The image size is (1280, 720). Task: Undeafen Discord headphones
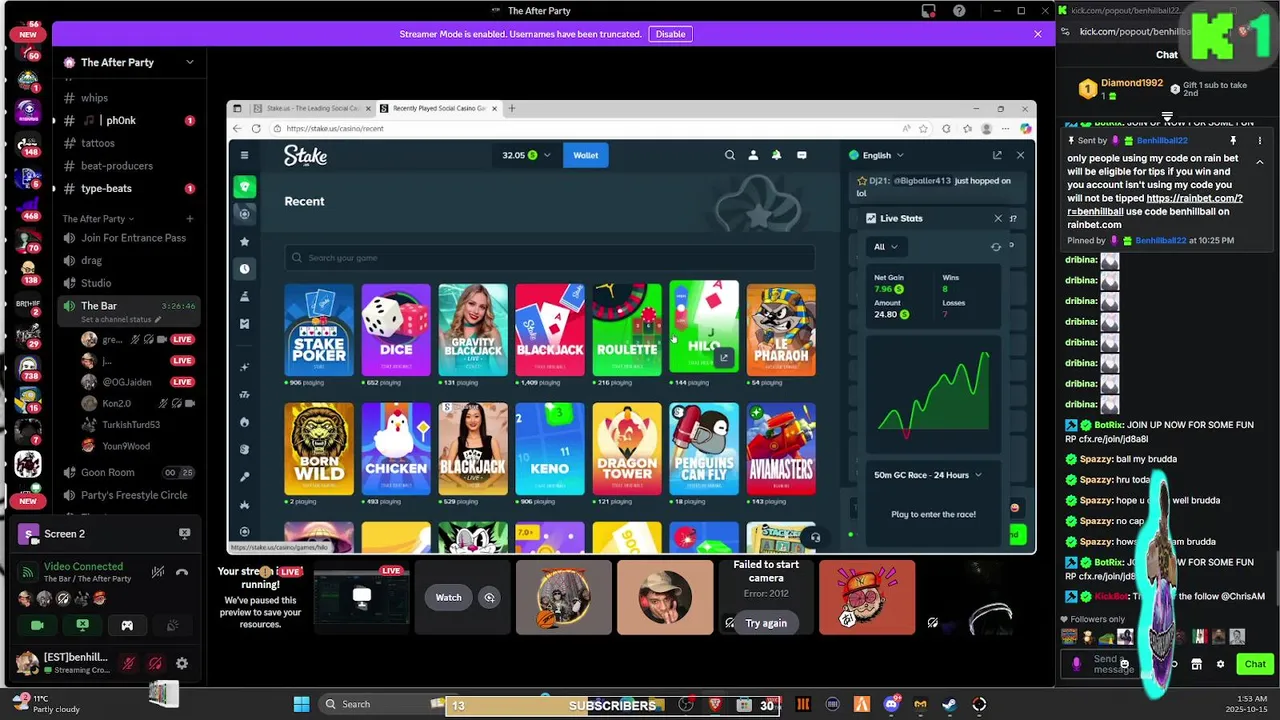(155, 663)
